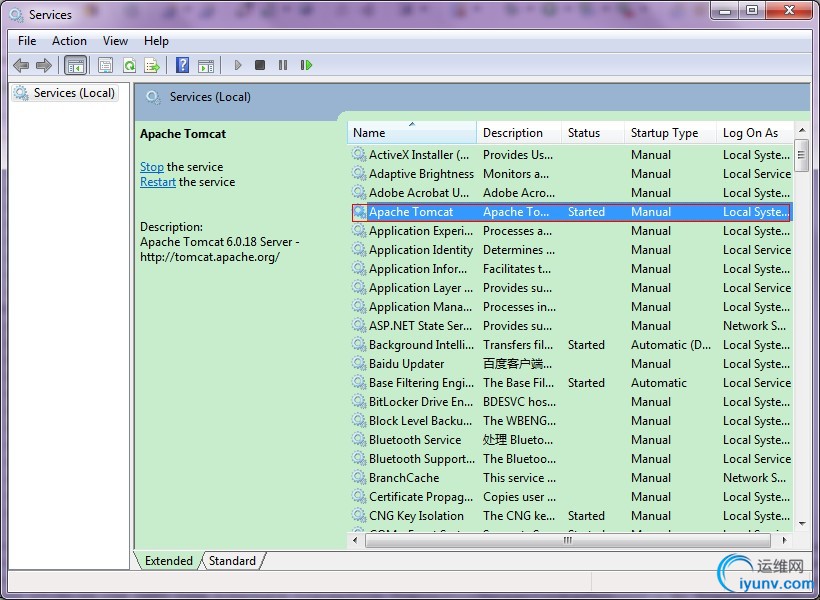Open the Help menu
Screen dimensions: 820x600
pos(156,41)
